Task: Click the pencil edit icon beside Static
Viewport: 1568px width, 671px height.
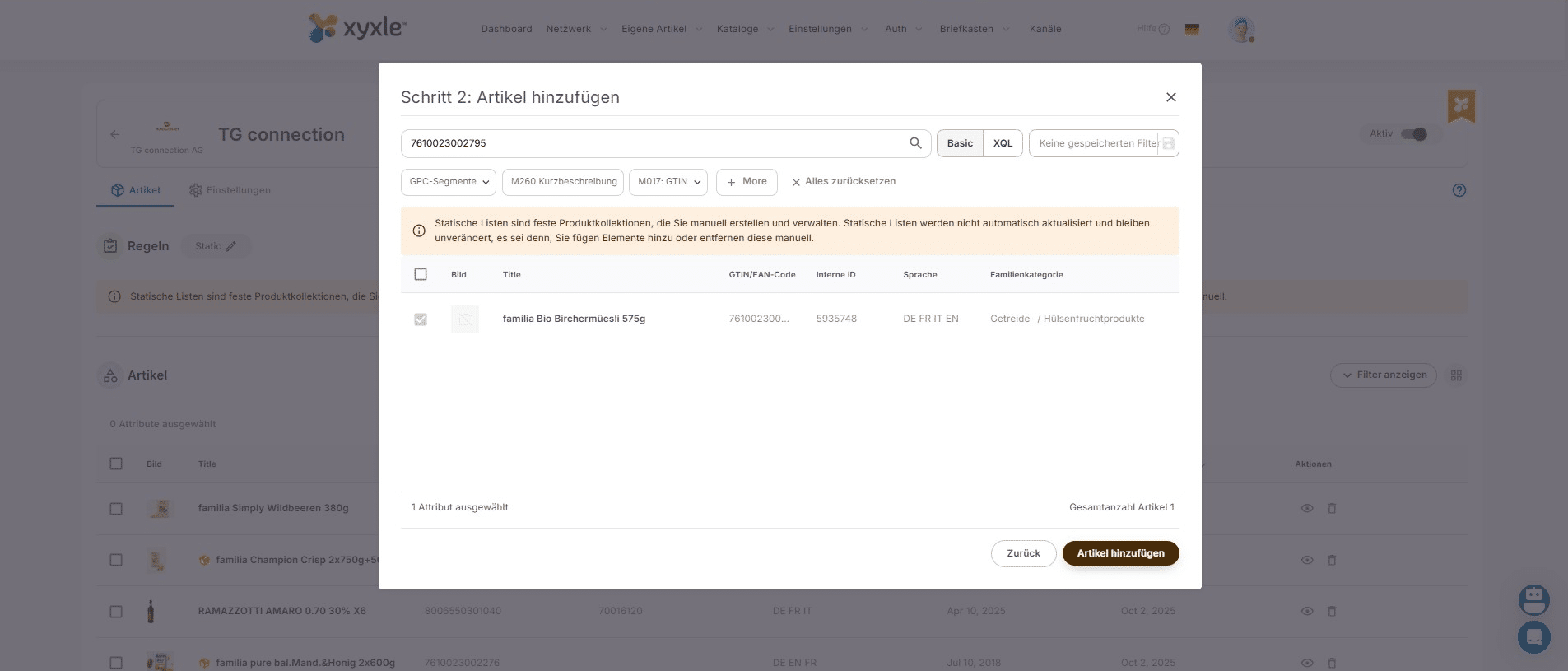Action: pyautogui.click(x=231, y=246)
